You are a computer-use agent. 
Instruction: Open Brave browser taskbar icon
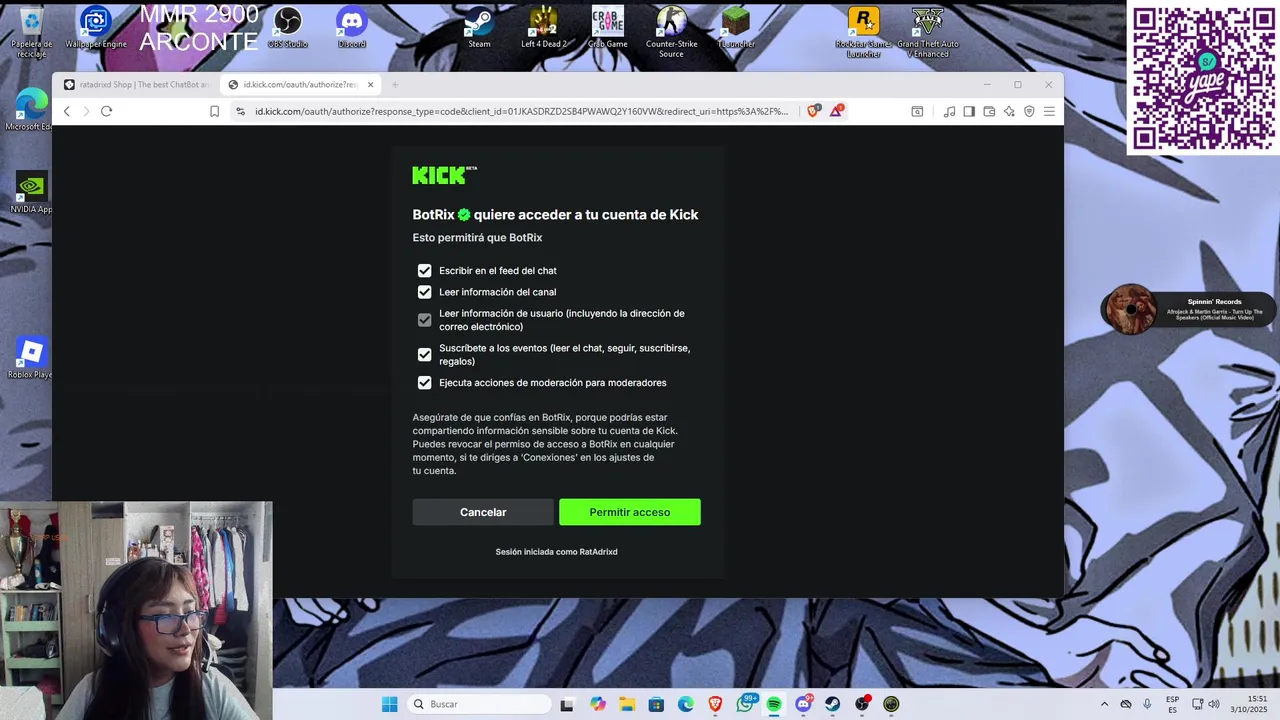click(715, 704)
